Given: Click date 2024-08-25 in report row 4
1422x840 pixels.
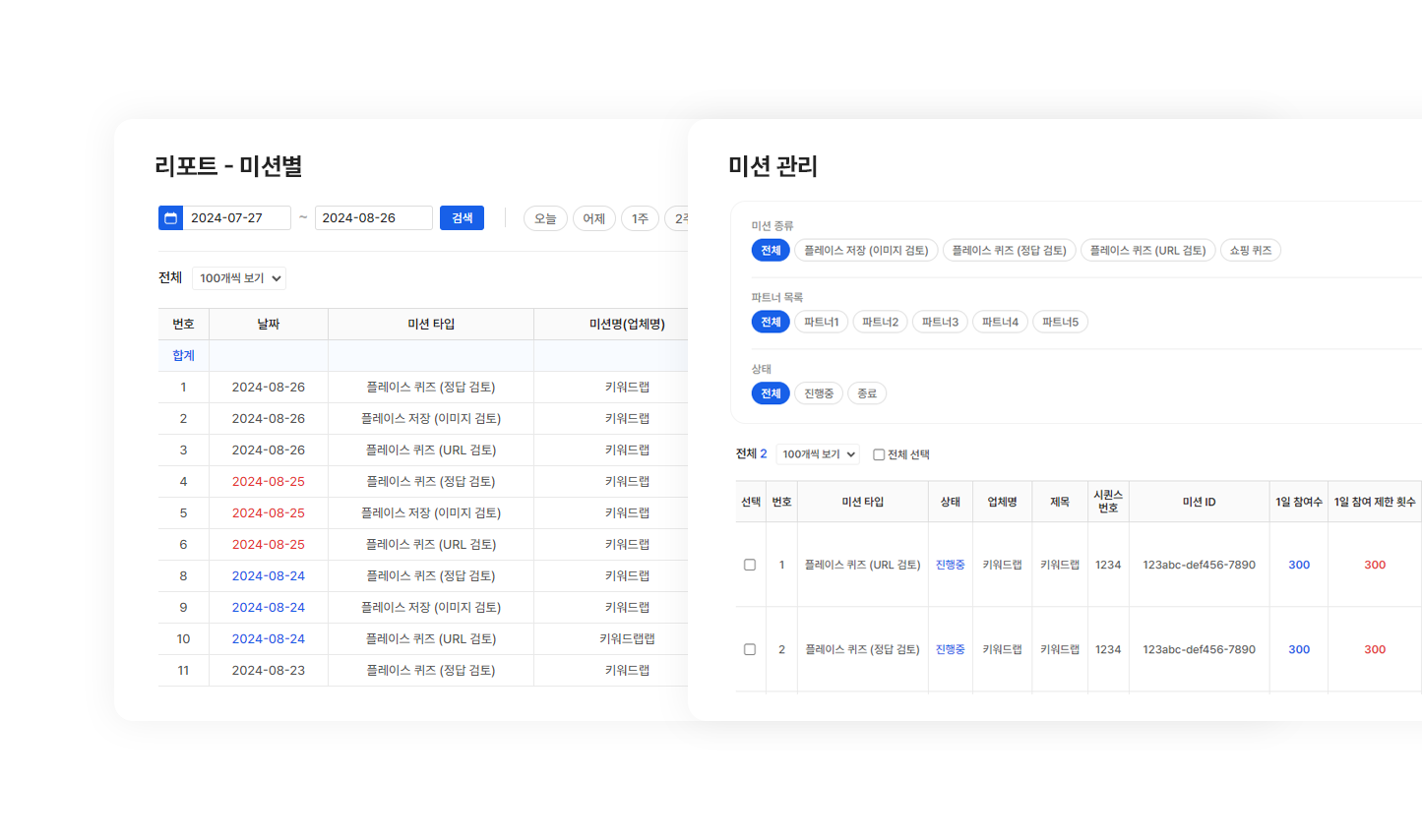Looking at the screenshot, I should coord(269,482).
